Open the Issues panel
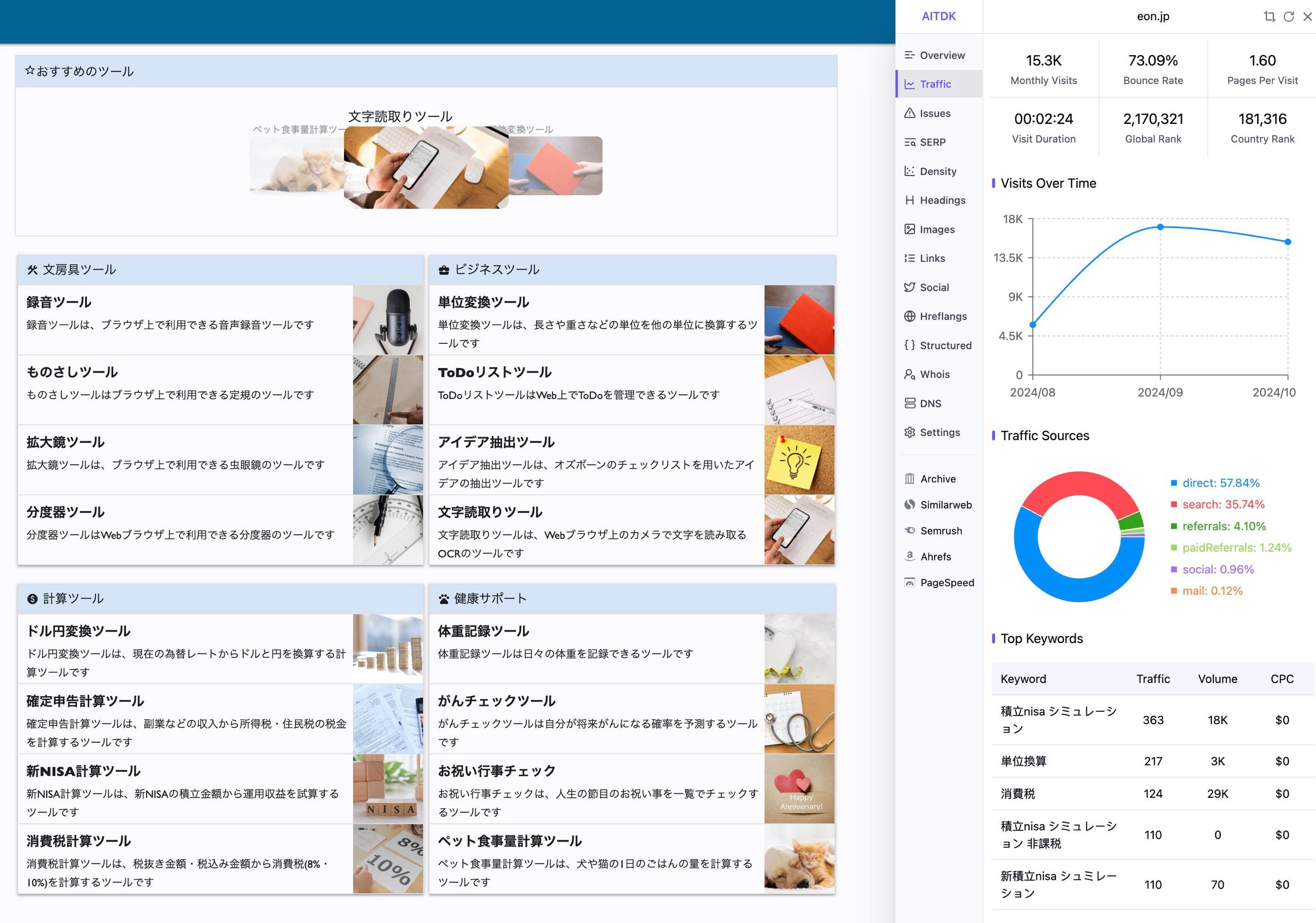The image size is (1316, 923). click(x=939, y=113)
